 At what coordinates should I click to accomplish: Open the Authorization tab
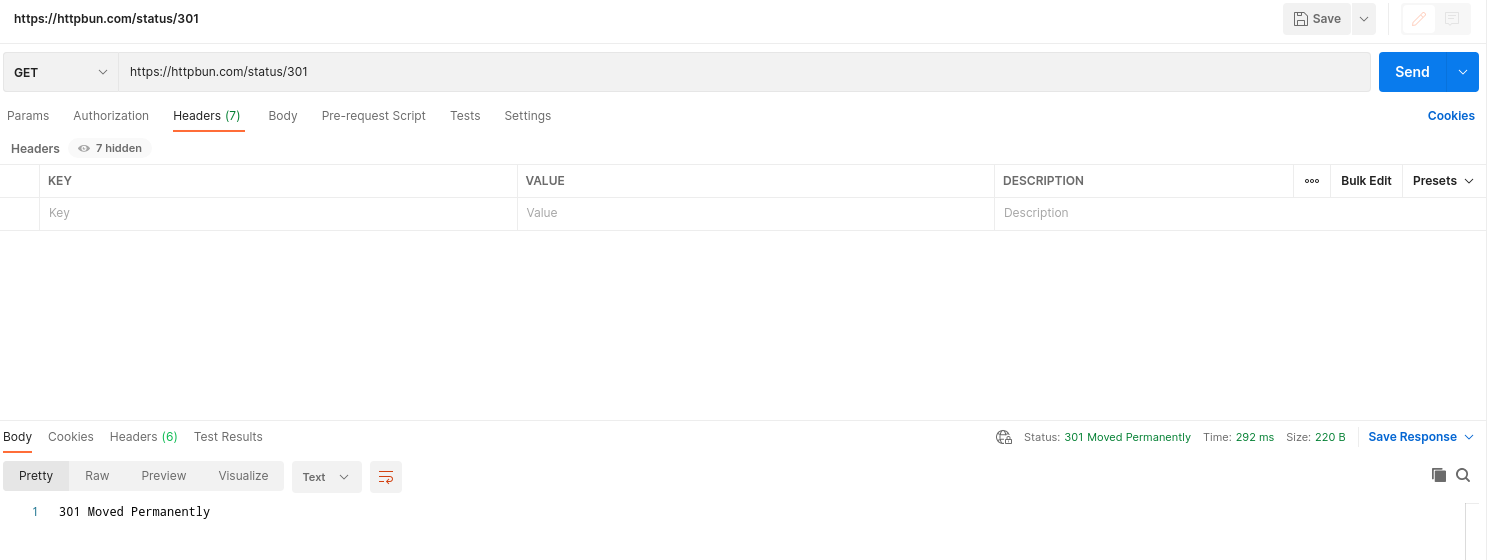point(111,116)
